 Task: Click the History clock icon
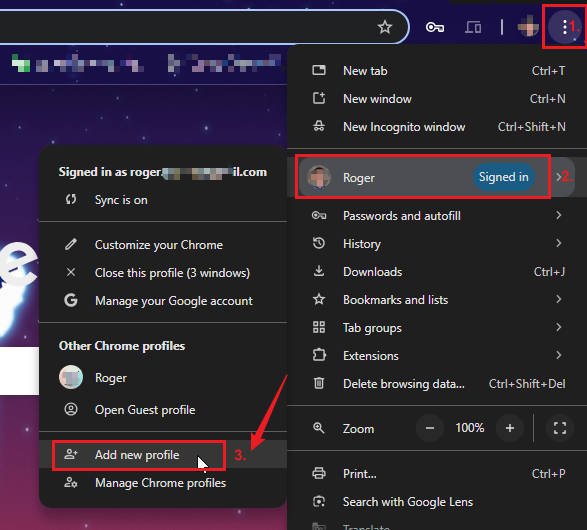point(319,243)
